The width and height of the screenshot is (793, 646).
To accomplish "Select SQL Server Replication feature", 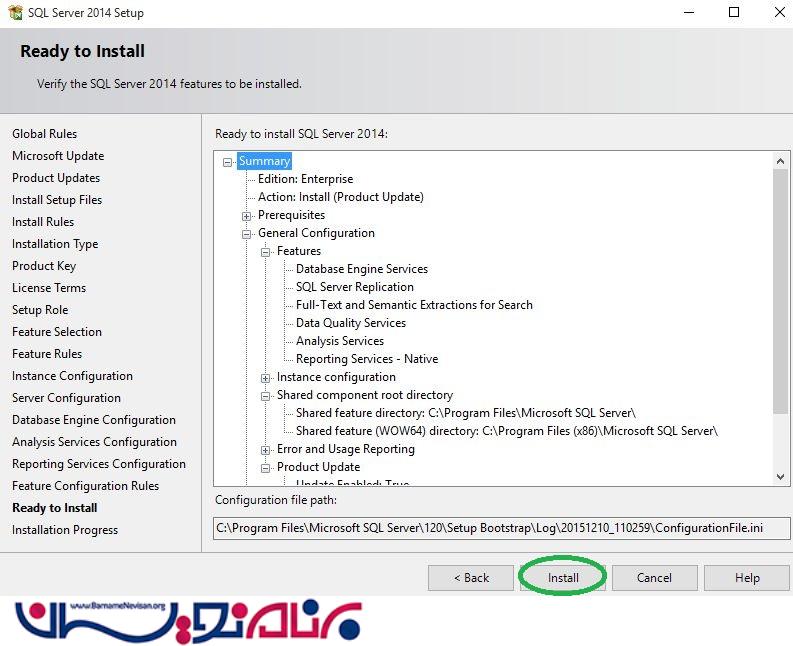I will (x=355, y=287).
